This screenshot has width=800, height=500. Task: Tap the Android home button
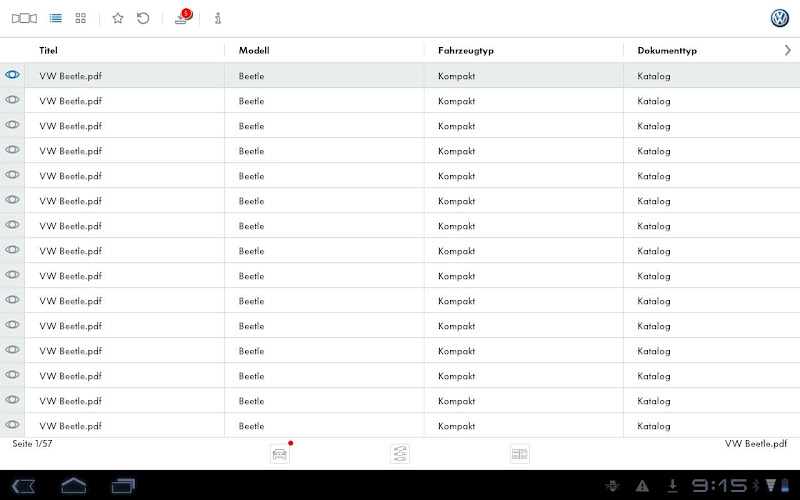coord(73,486)
